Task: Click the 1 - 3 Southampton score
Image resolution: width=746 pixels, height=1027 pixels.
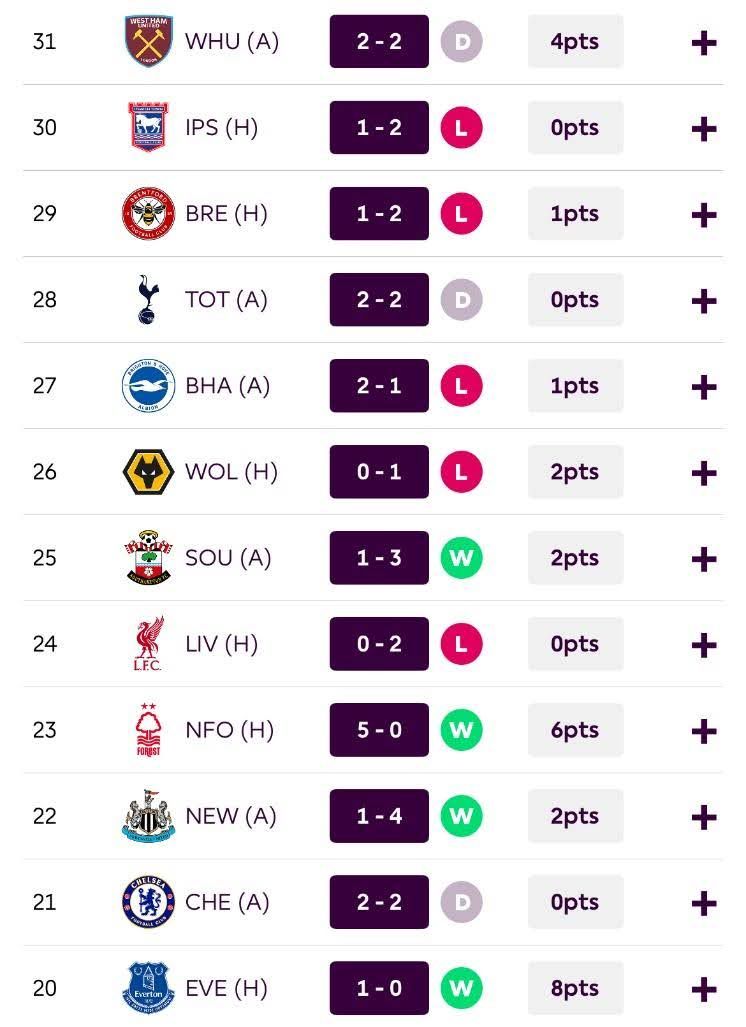Action: pos(379,557)
